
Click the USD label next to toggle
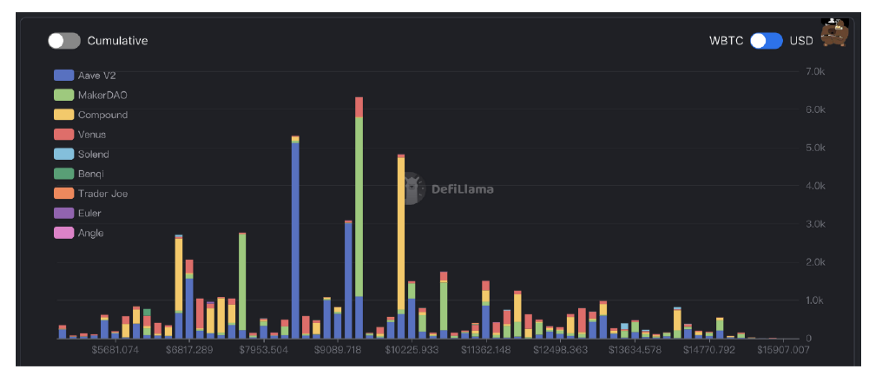pos(801,41)
